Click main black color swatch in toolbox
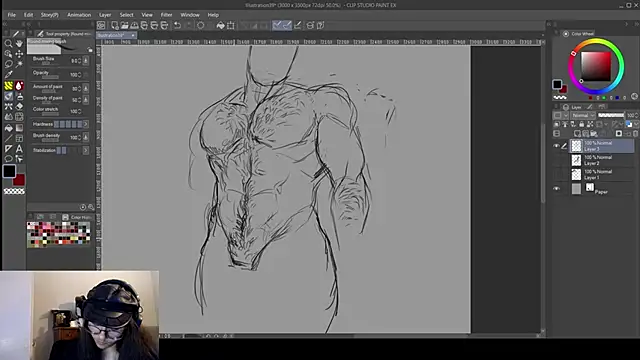Screen dimensions: 640x360 [9, 171]
